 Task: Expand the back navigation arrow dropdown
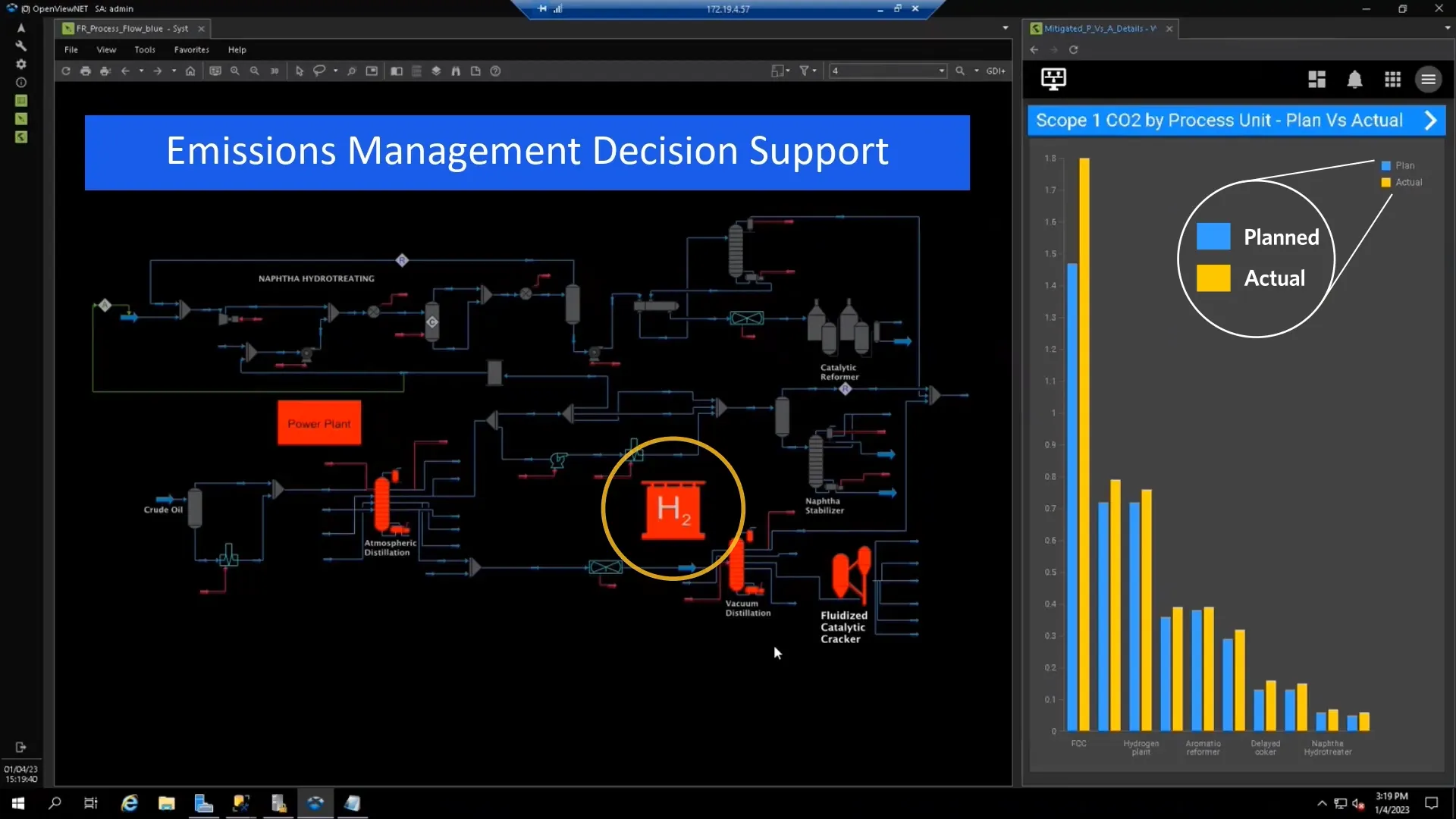pyautogui.click(x=141, y=71)
